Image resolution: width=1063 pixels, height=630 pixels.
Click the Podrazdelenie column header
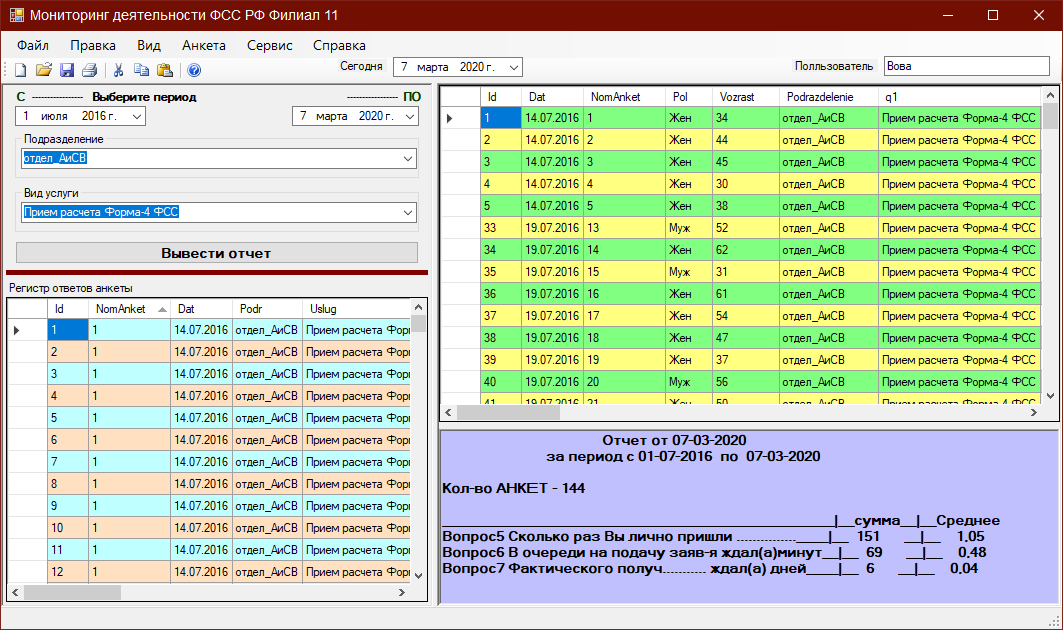pyautogui.click(x=828, y=97)
